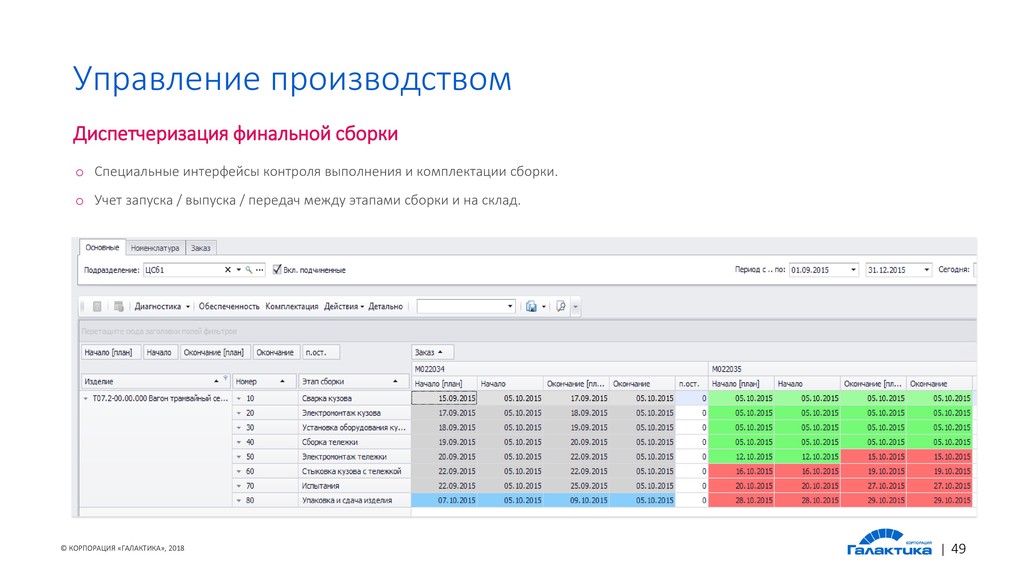Click the page preview search icon in toolbar
The width and height of the screenshot is (1024, 576).
[x=560, y=306]
